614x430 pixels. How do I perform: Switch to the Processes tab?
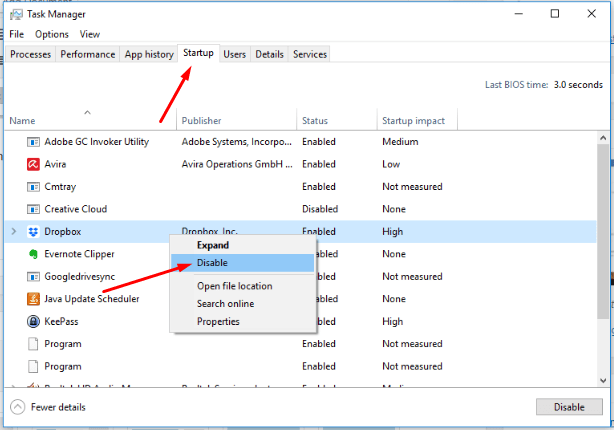[x=31, y=54]
